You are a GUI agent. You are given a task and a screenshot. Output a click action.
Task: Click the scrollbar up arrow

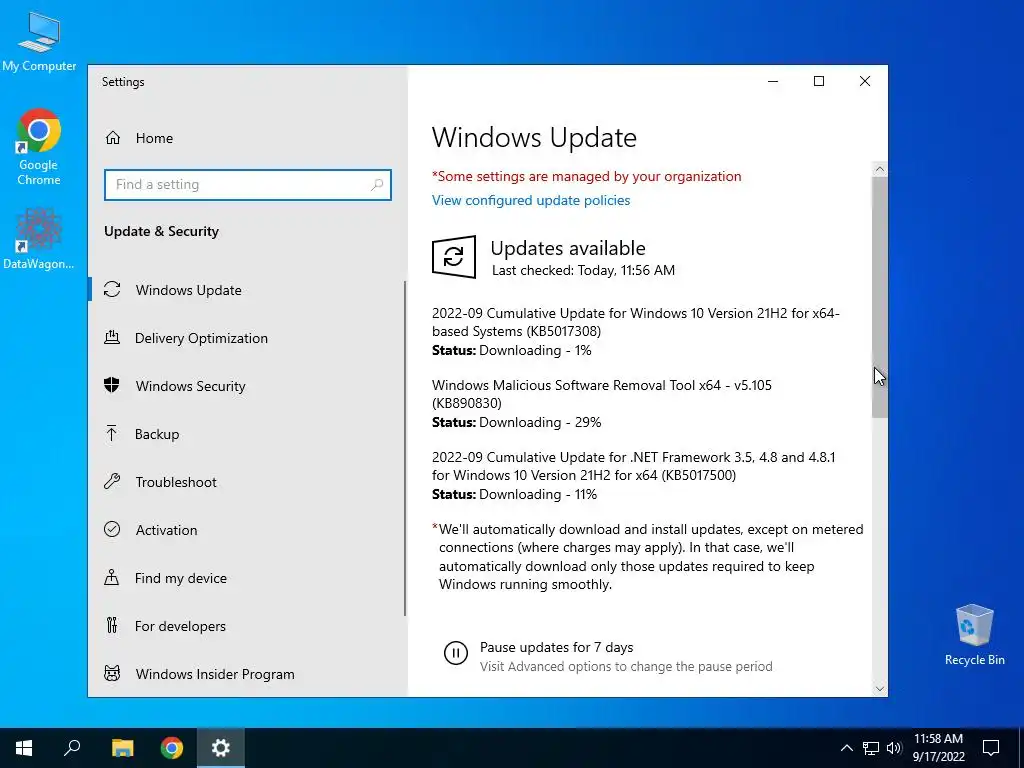tap(880, 169)
